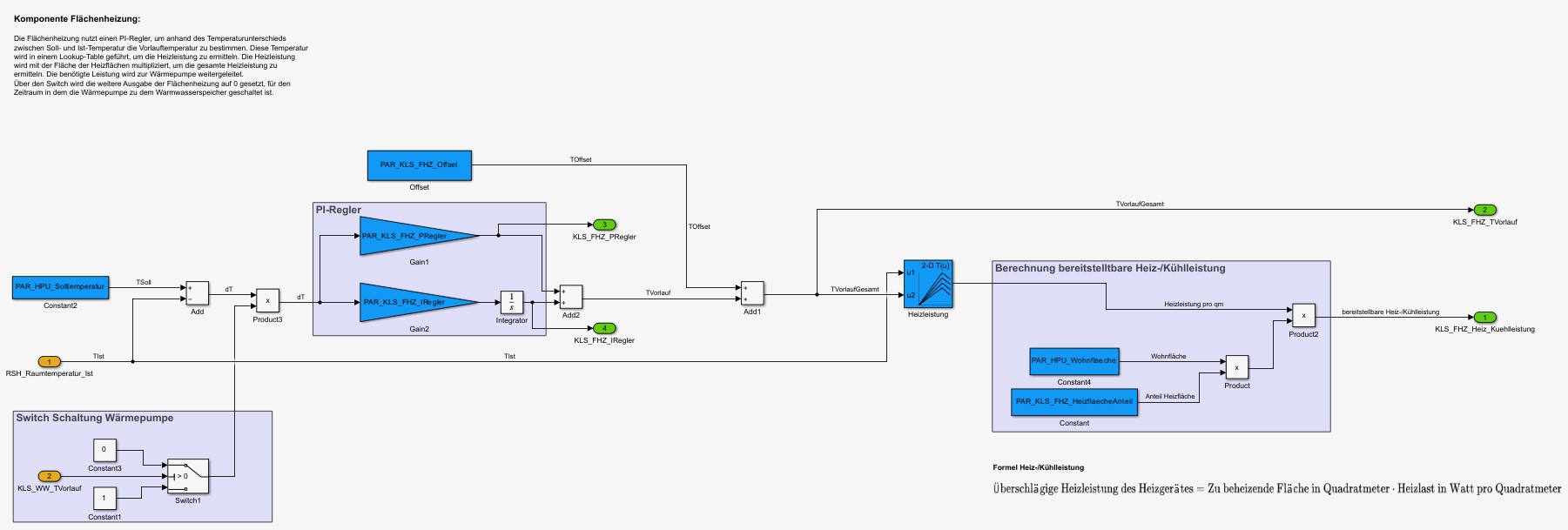Select the Gain2 IRegler gain block

(x=409, y=302)
